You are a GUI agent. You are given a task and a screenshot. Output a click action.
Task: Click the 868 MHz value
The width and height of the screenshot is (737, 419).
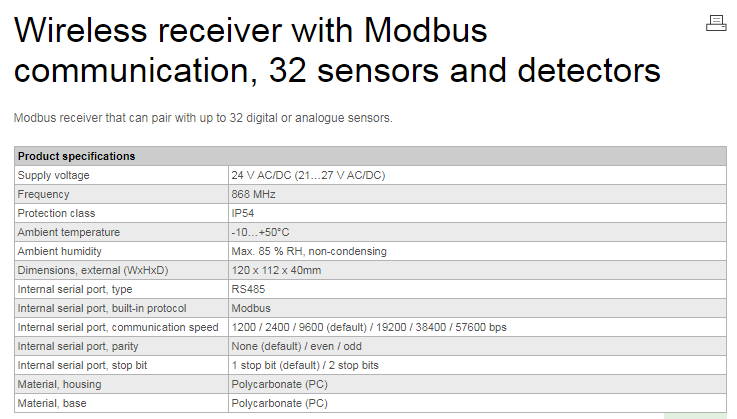[253, 194]
